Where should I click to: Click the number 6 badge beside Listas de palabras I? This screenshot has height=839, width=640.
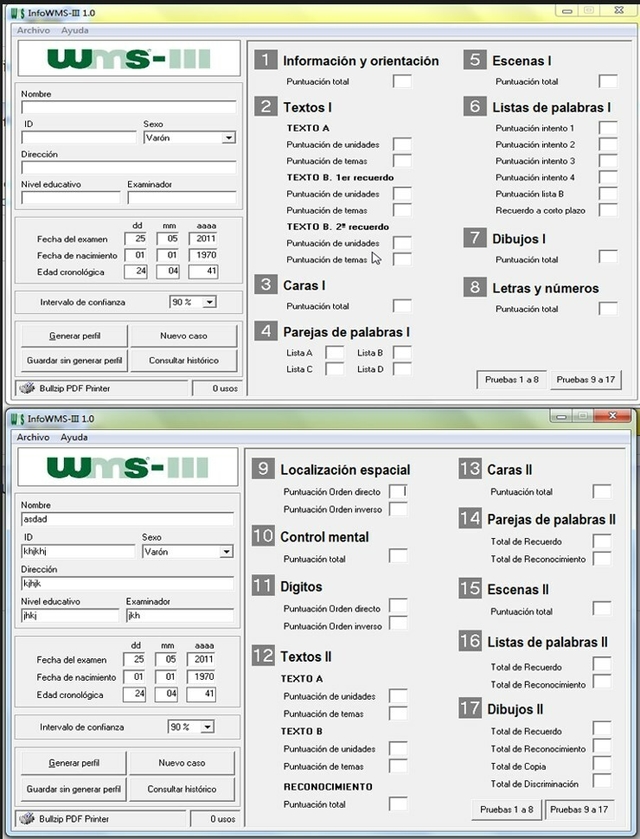pos(475,106)
